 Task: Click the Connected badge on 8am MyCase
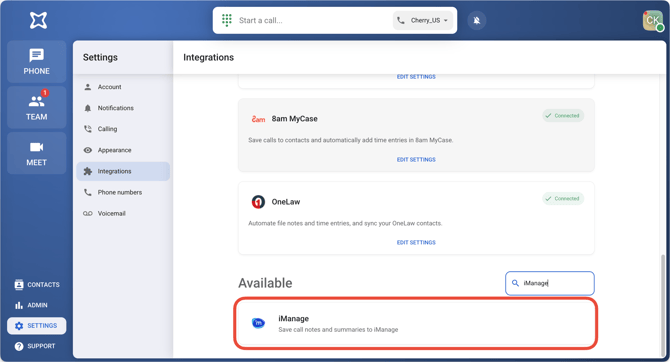point(563,116)
